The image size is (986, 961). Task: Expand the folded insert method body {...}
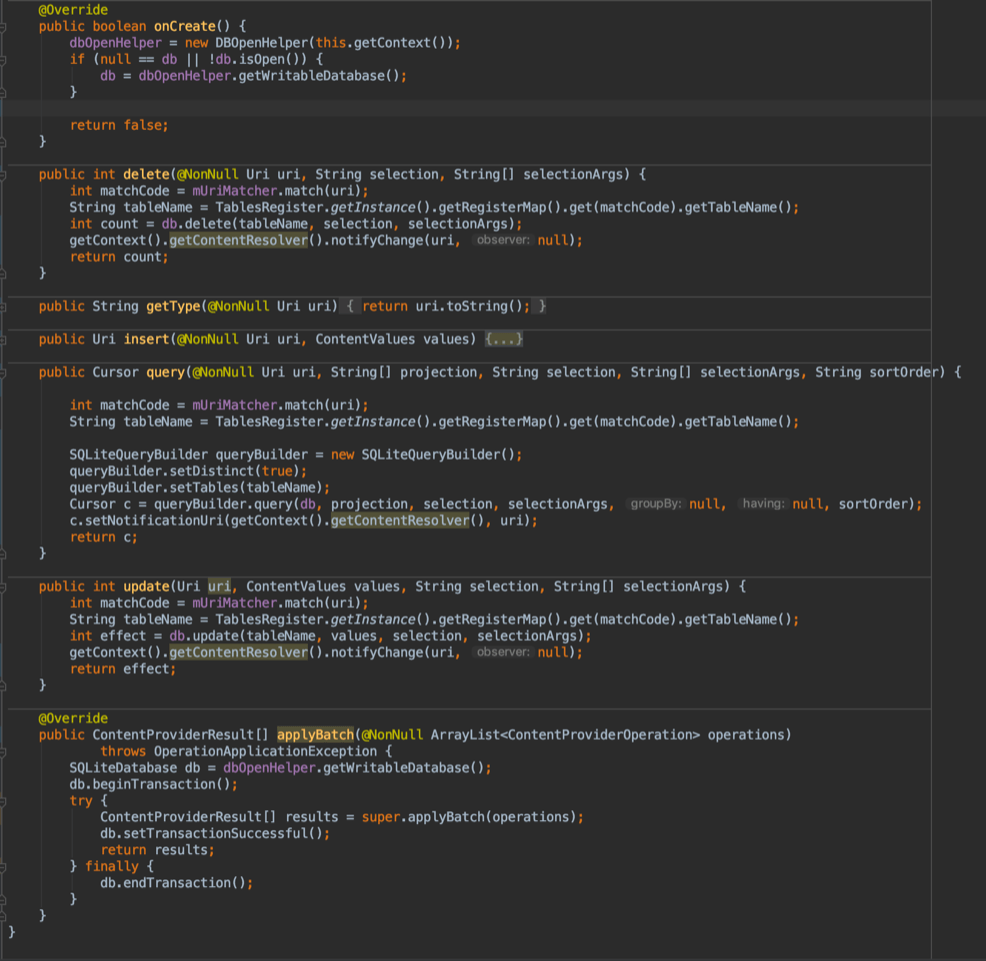click(504, 340)
